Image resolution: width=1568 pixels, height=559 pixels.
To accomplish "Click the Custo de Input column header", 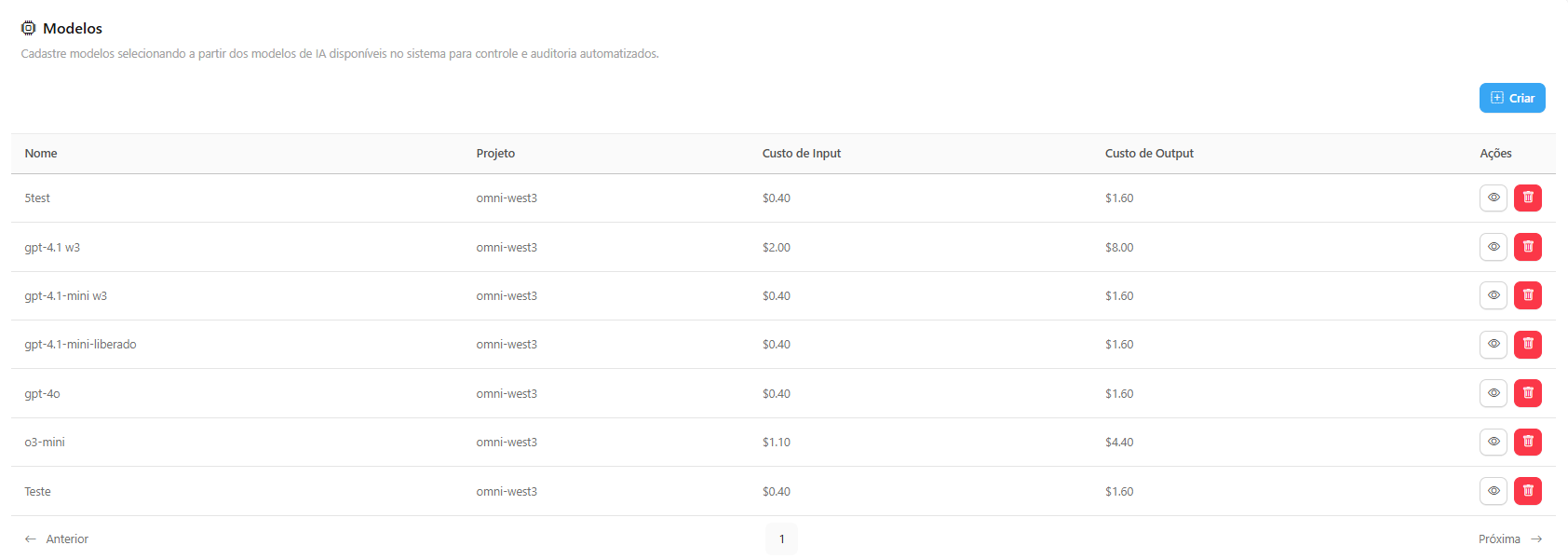I will coord(801,154).
